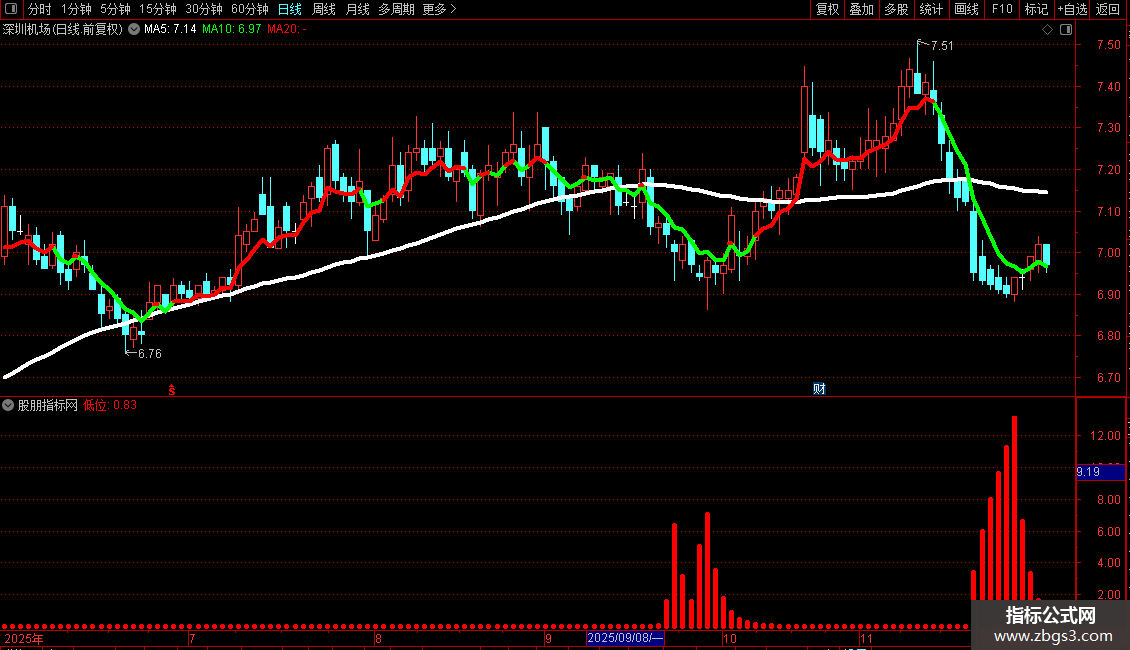Click the 复权 button
The height and width of the screenshot is (650, 1130).
[827, 9]
